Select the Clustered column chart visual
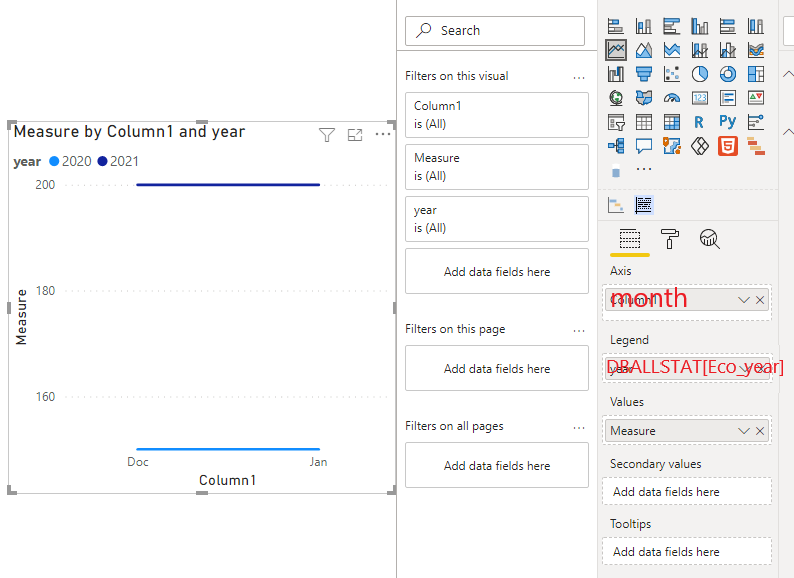This screenshot has height=578, width=794. click(700, 26)
